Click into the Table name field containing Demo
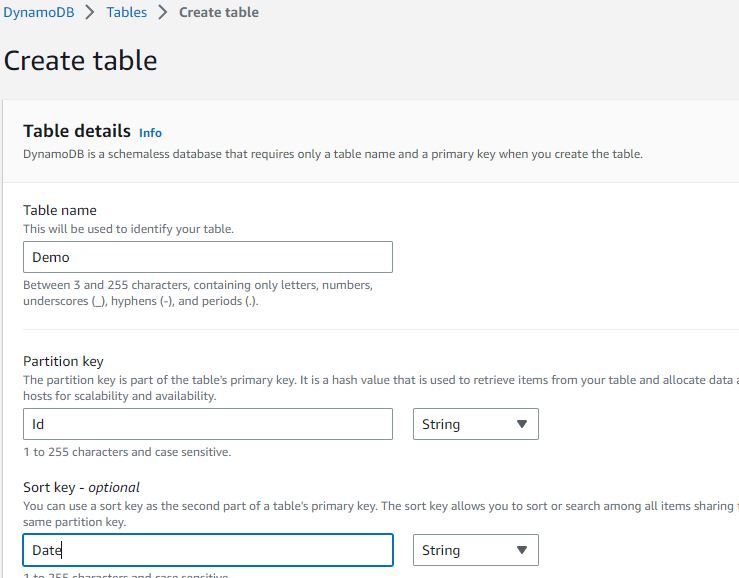This screenshot has height=578, width=739. point(208,257)
